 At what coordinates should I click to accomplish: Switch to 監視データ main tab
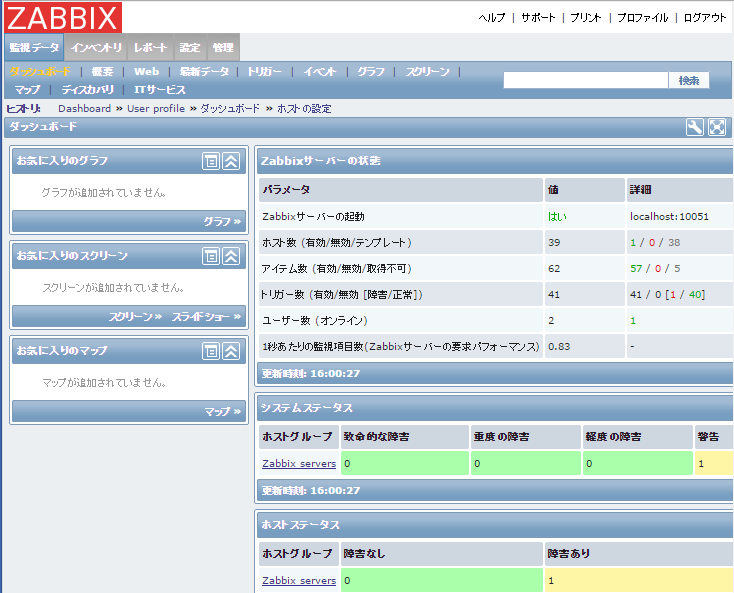click(x=34, y=47)
